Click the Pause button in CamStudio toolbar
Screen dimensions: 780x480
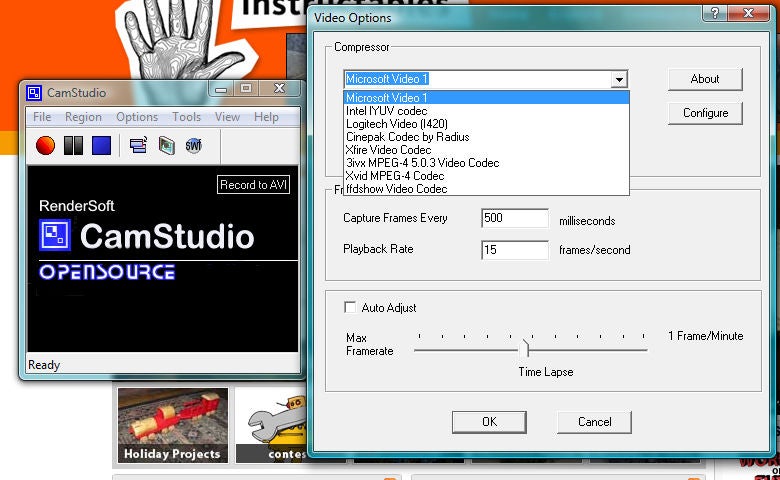click(x=73, y=146)
